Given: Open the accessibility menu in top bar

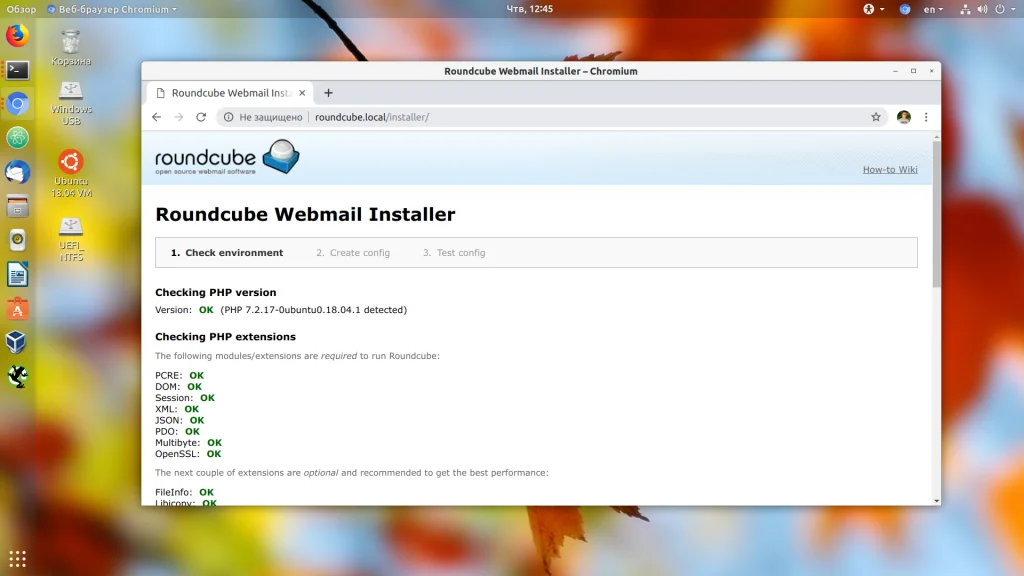Looking at the screenshot, I should (874, 9).
